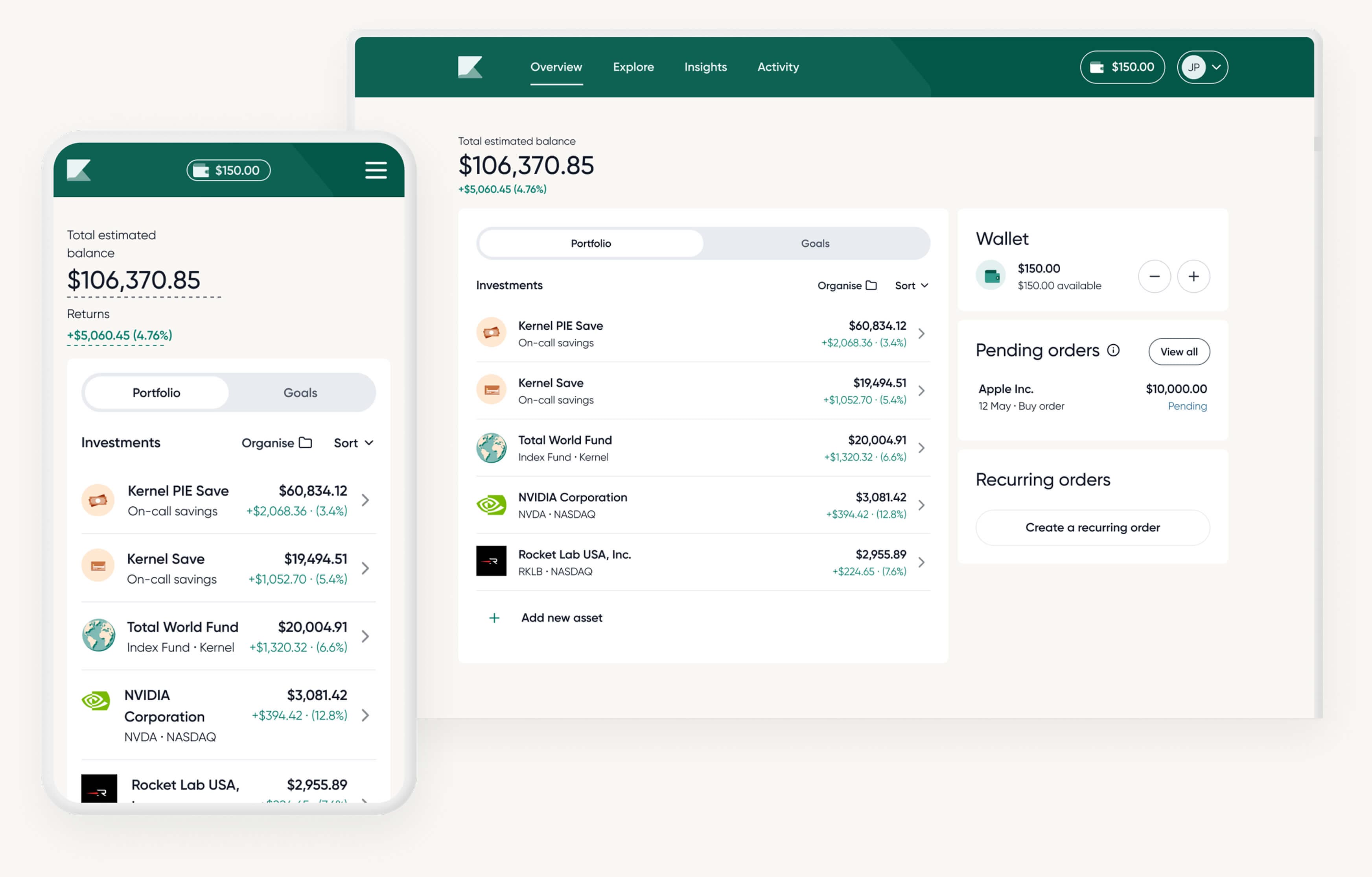Click Create a recurring order

pyautogui.click(x=1092, y=528)
